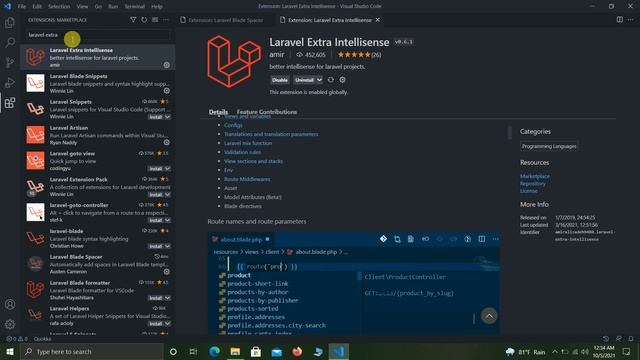
Task: Launch Microsoft Edge from taskbar
Action: [x=214, y=351]
